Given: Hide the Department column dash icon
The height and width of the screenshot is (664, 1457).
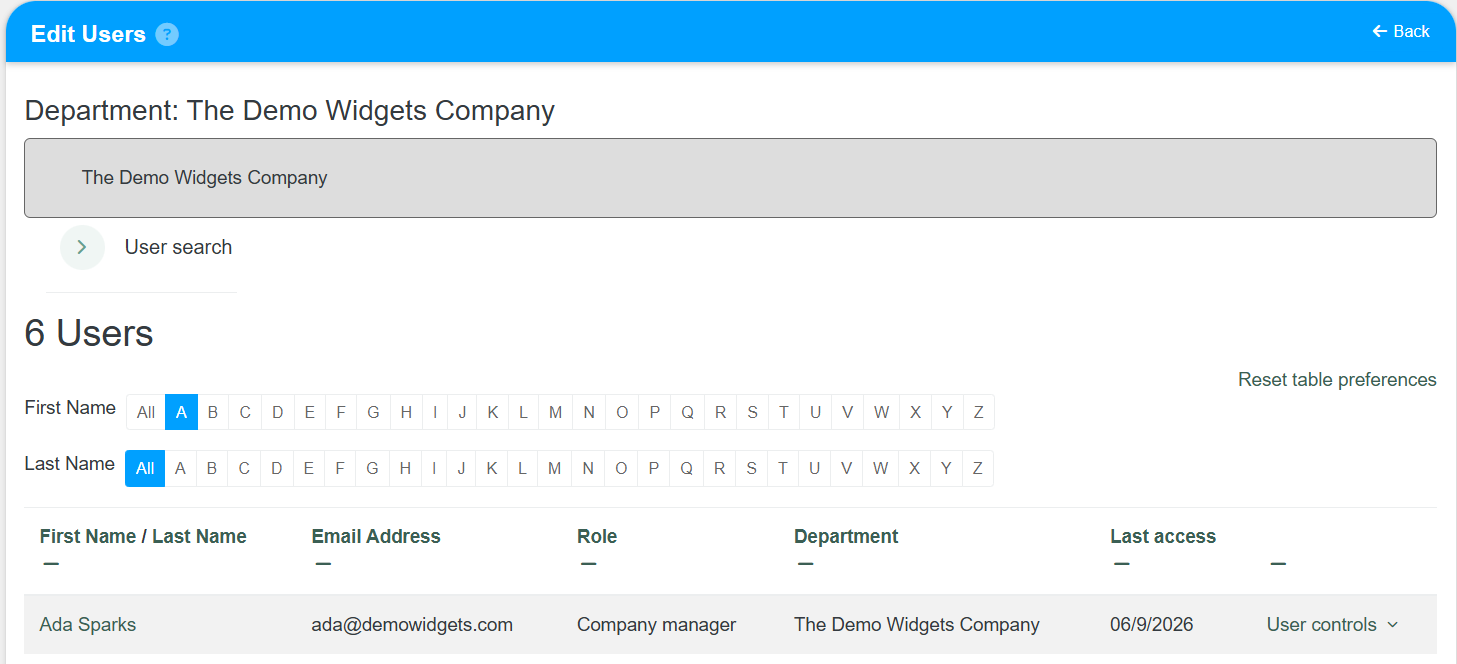Looking at the screenshot, I should [x=805, y=564].
